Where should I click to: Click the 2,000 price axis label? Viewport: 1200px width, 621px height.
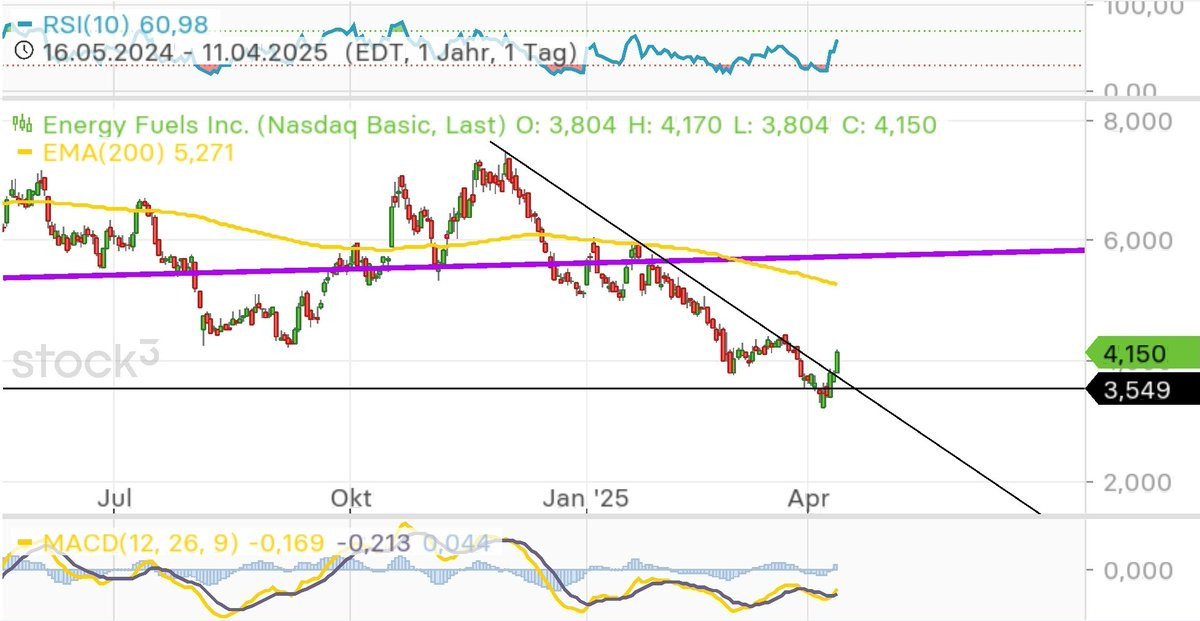point(1136,481)
